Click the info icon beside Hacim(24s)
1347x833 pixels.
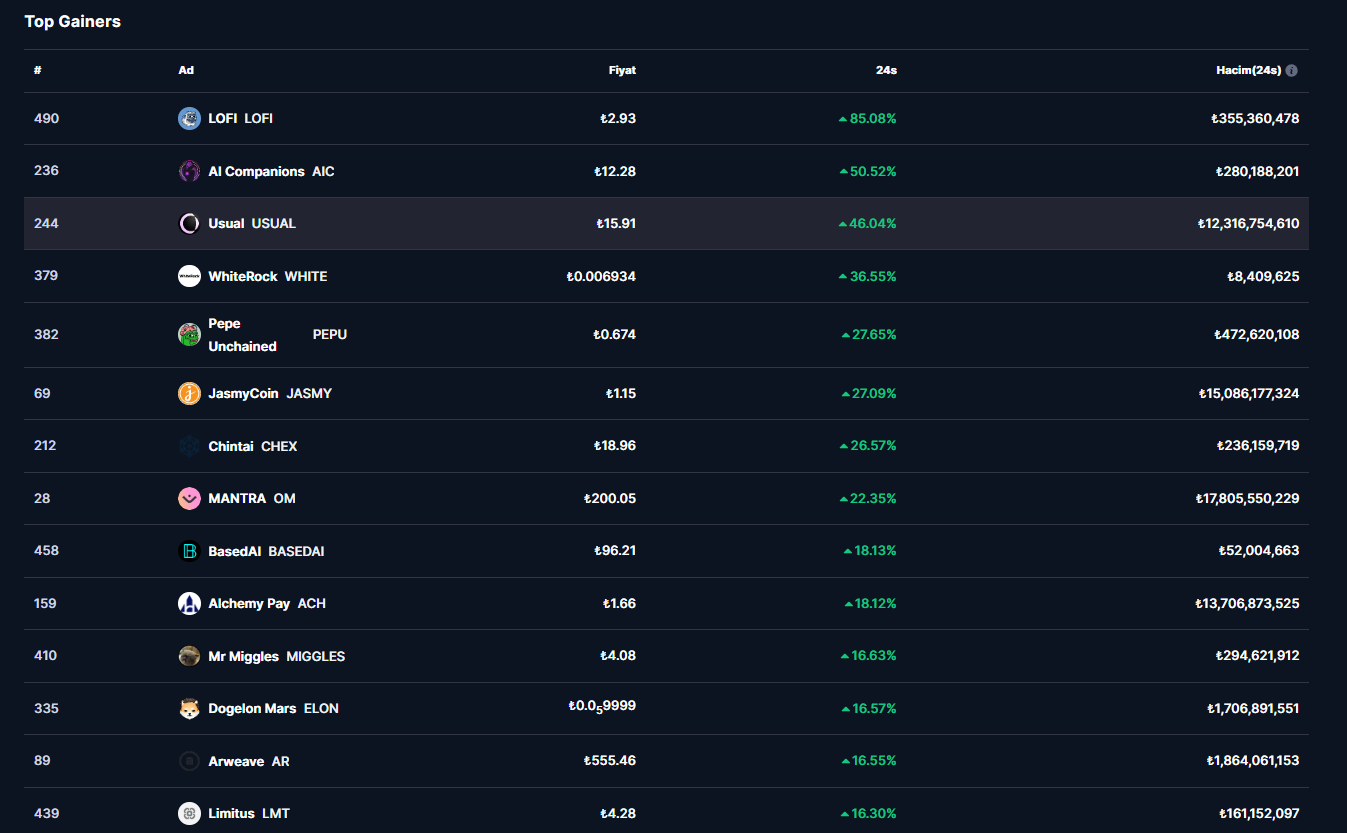(x=1291, y=71)
